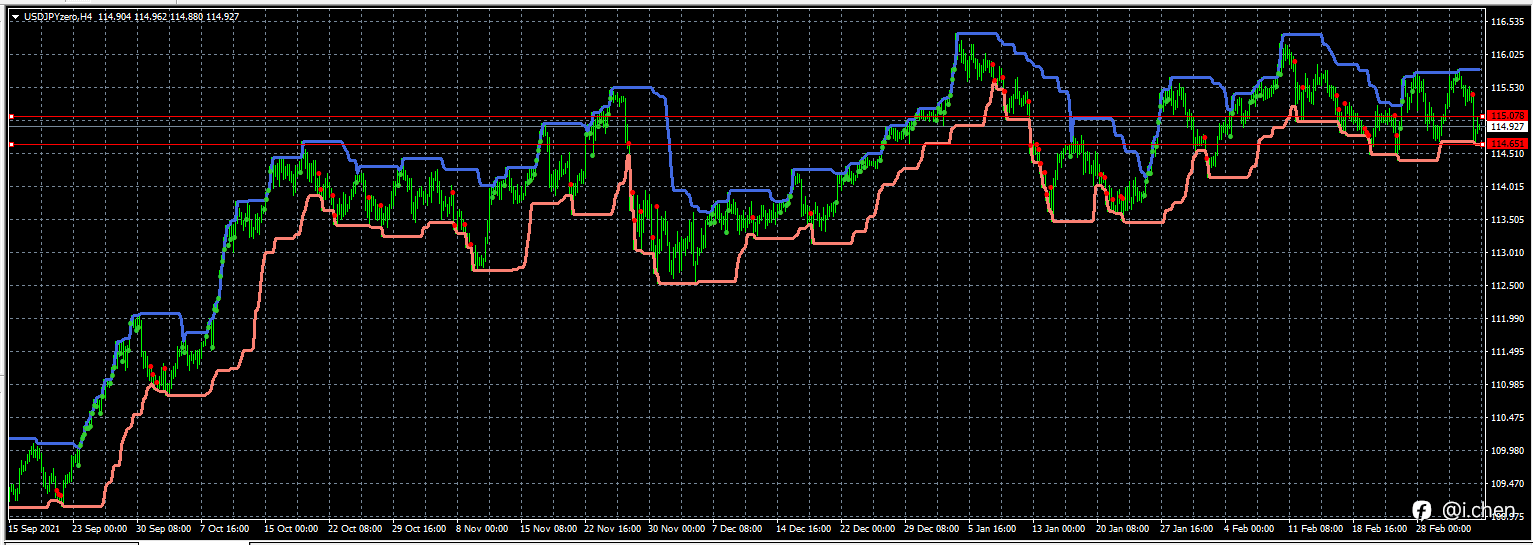1533x545 pixels.
Task: Open the chart menu arrow beside USDJPYzero,H4
Action: (x=16, y=17)
